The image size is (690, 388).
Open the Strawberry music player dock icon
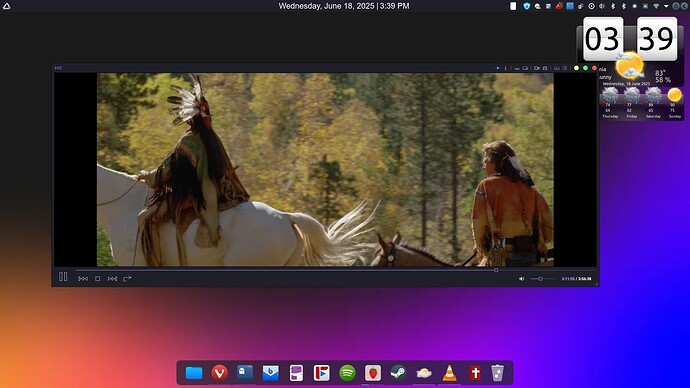373,373
